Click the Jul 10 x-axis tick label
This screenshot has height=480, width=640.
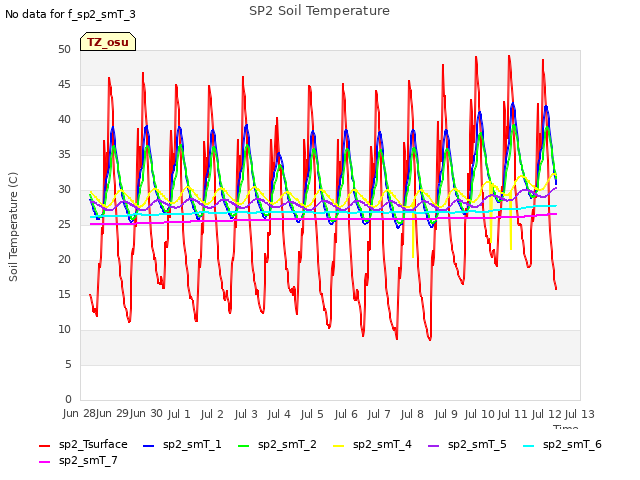[480, 414]
